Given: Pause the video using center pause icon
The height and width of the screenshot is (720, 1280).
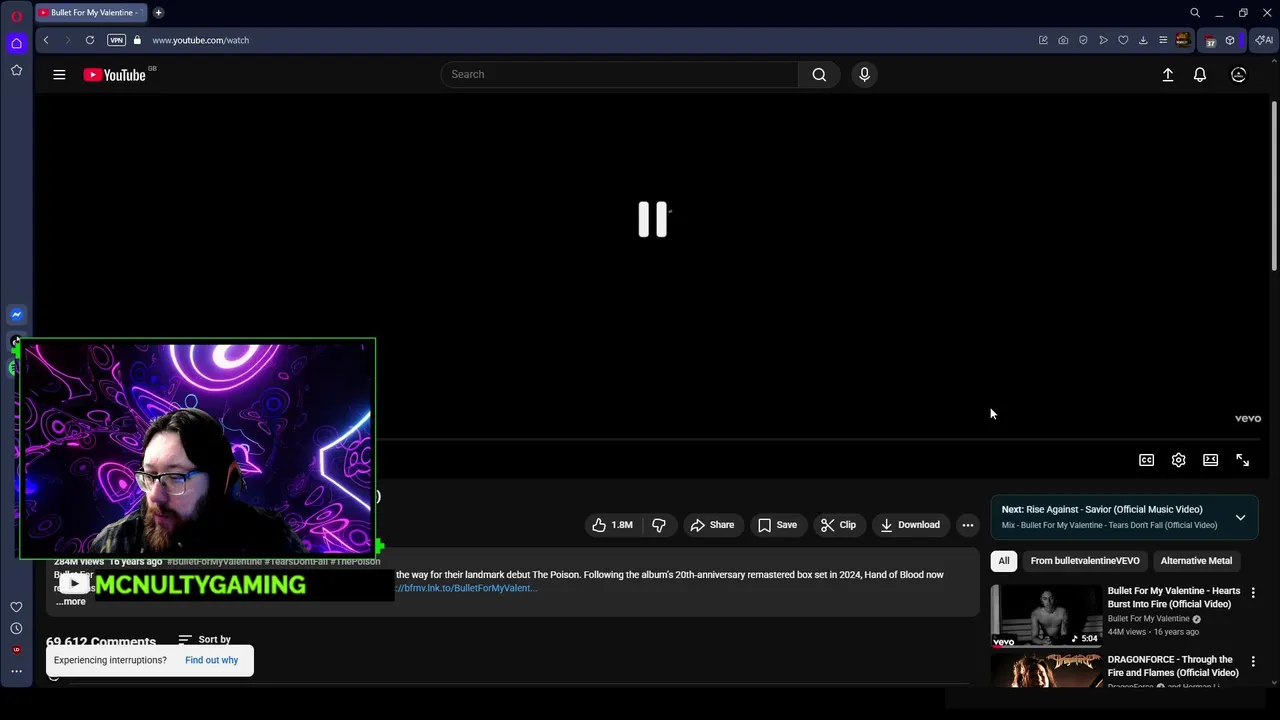Looking at the screenshot, I should (x=653, y=219).
